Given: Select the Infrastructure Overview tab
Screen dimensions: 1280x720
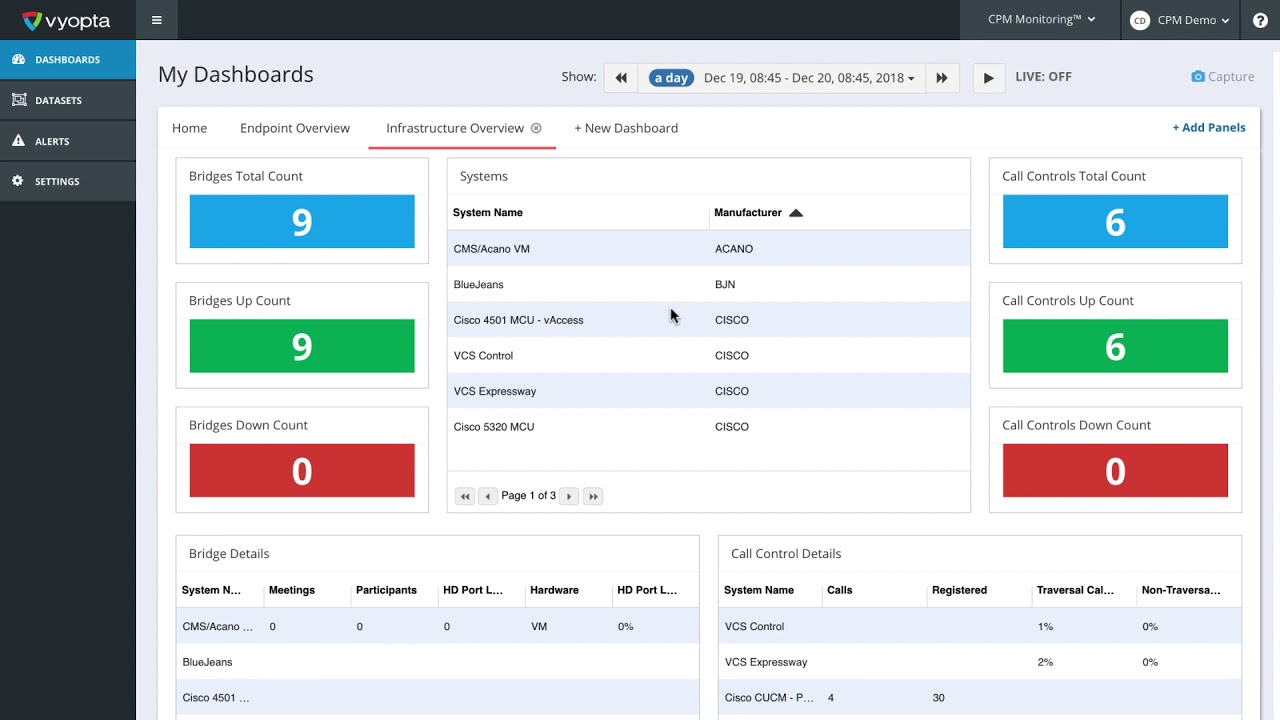Looking at the screenshot, I should click(455, 128).
